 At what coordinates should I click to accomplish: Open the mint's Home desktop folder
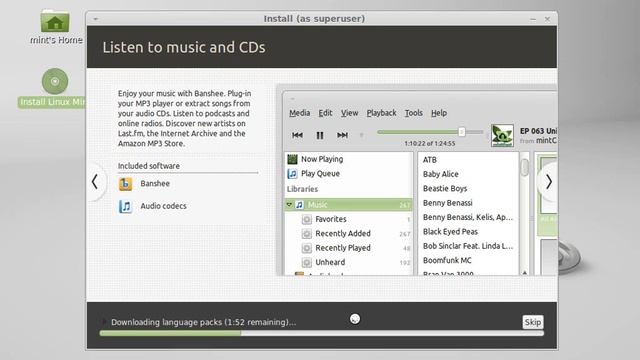(55, 22)
